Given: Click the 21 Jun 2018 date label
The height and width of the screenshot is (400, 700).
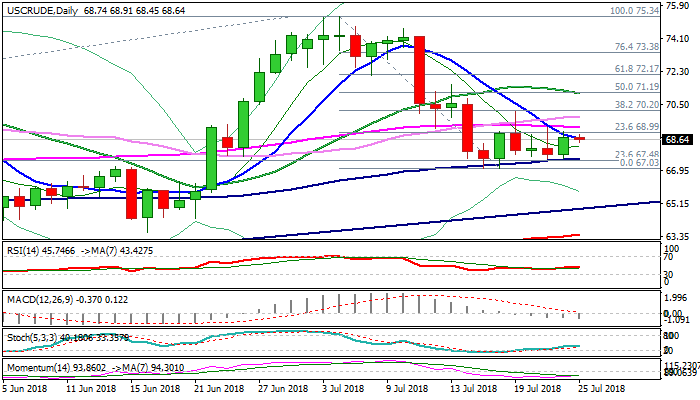Looking at the screenshot, I should click(218, 388).
